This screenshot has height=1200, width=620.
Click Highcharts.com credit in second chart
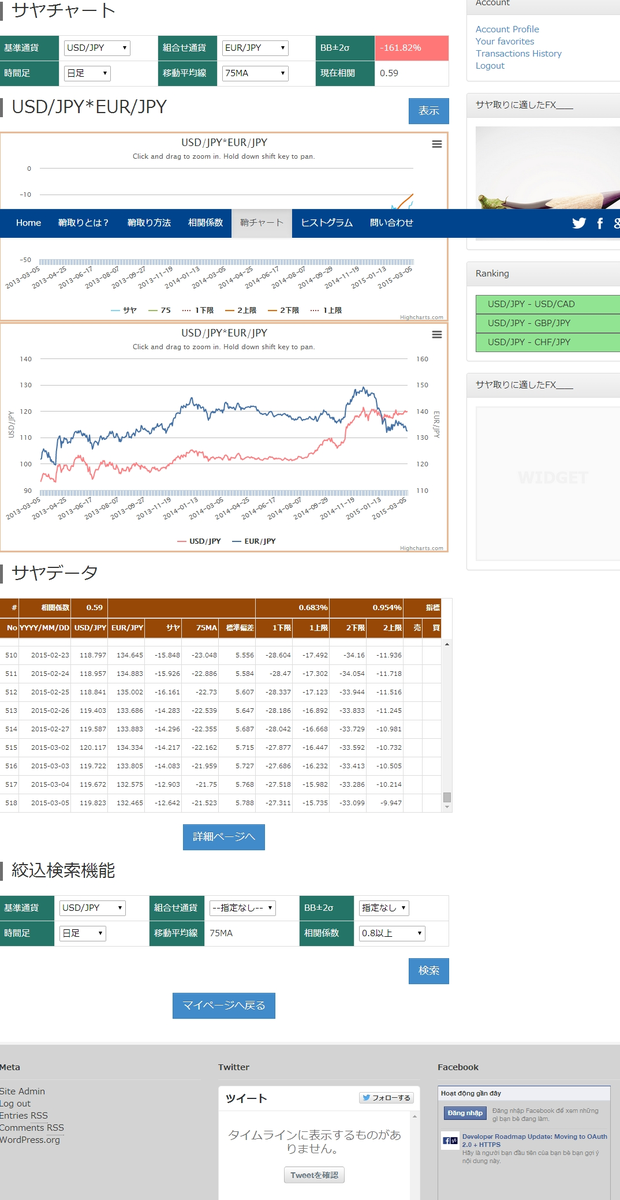(x=420, y=548)
